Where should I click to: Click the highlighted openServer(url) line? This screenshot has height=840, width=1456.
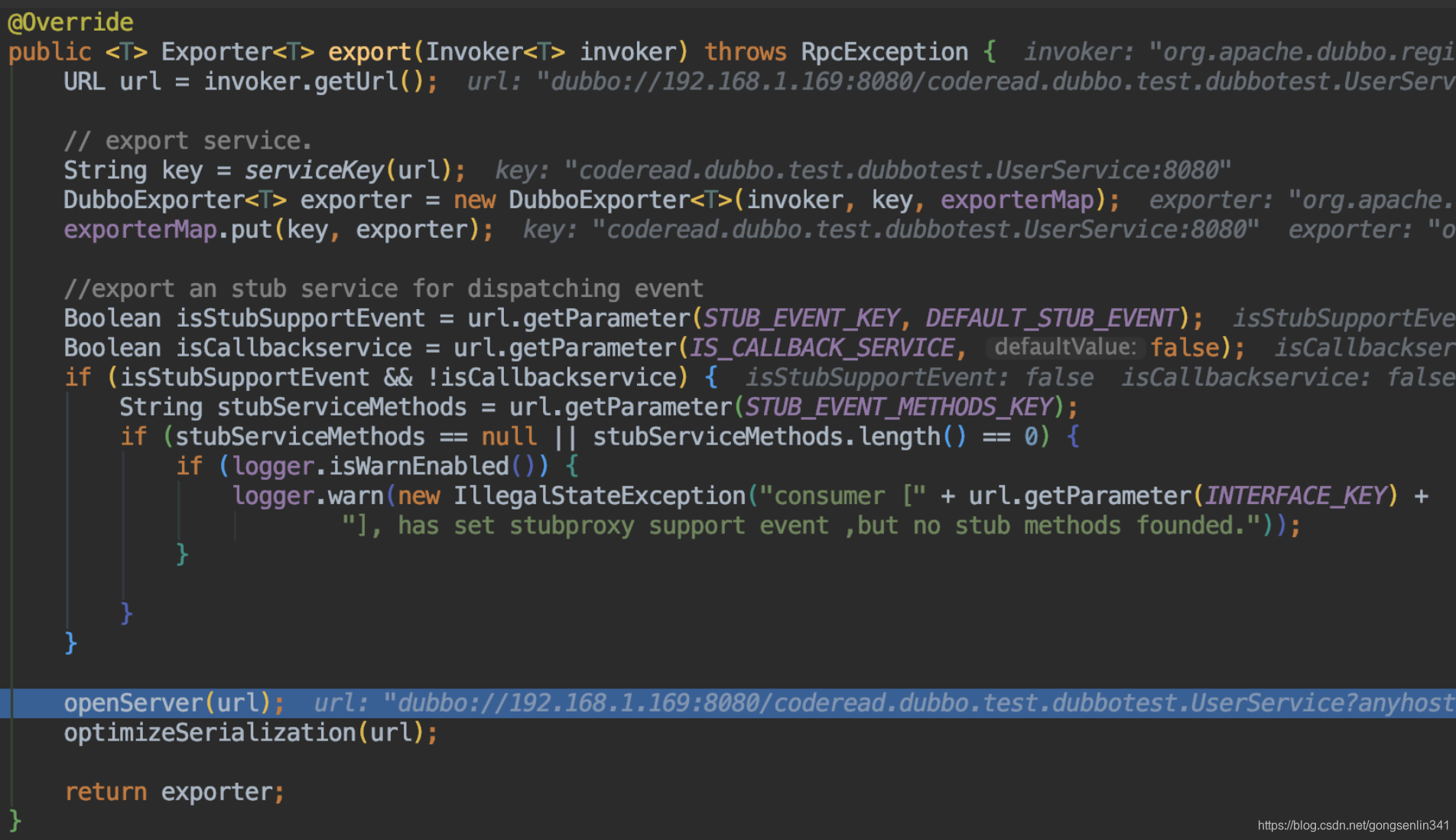point(728,703)
